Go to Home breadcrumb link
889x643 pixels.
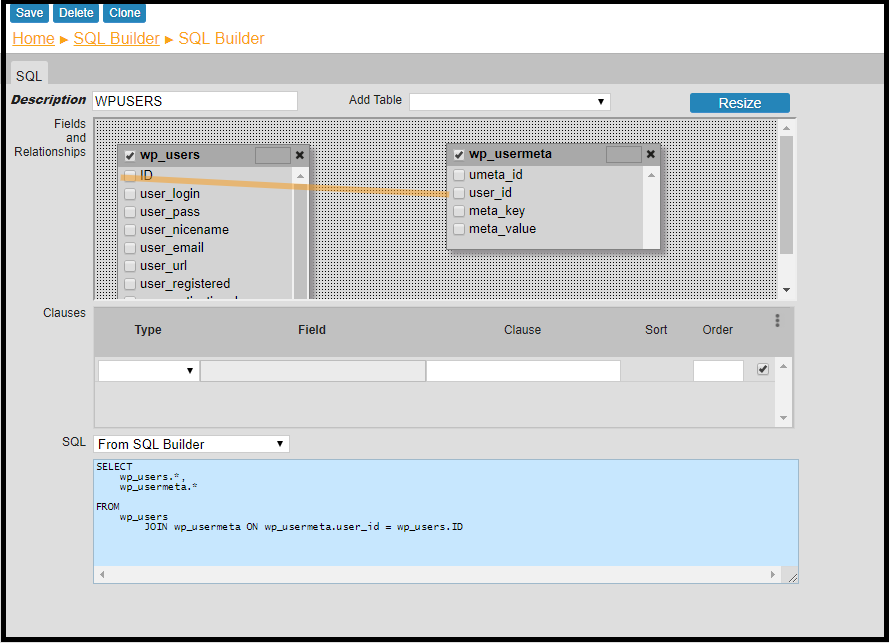pos(33,38)
